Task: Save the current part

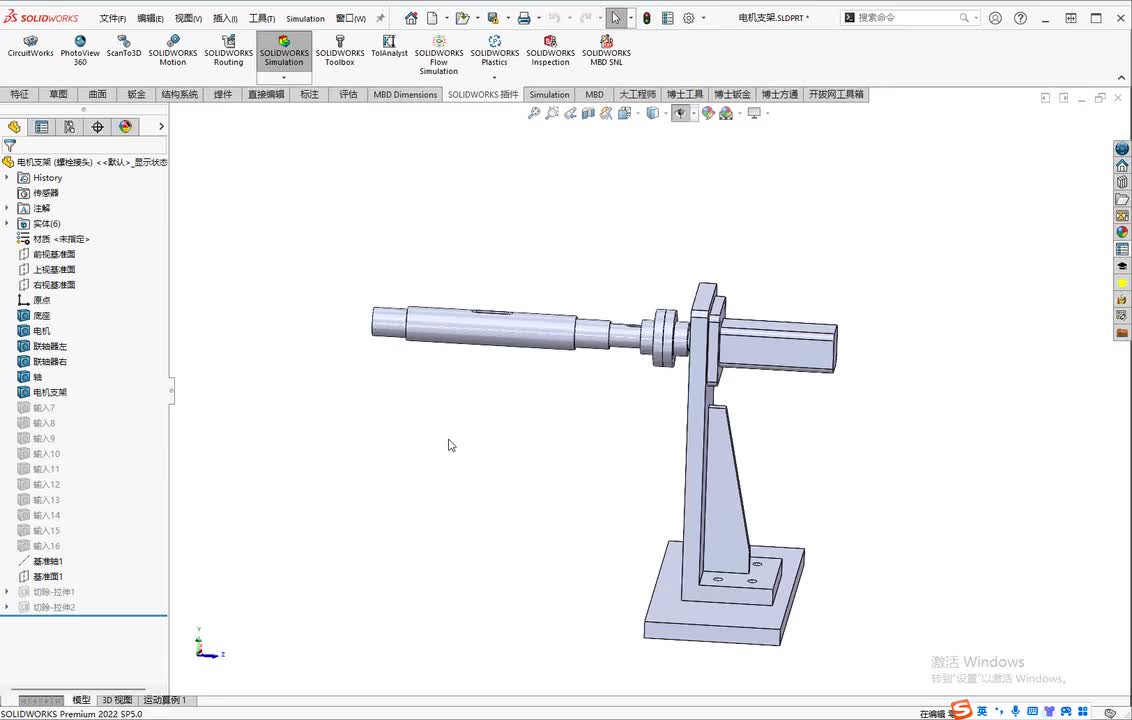Action: [493, 18]
